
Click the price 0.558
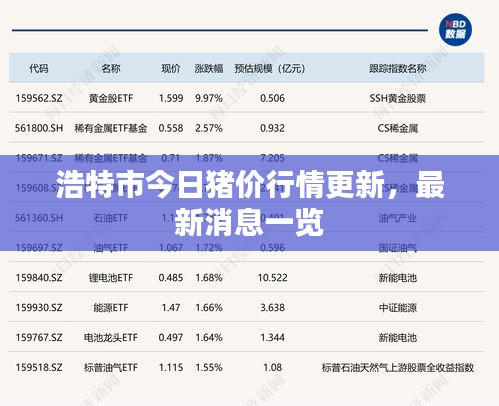coord(171,128)
